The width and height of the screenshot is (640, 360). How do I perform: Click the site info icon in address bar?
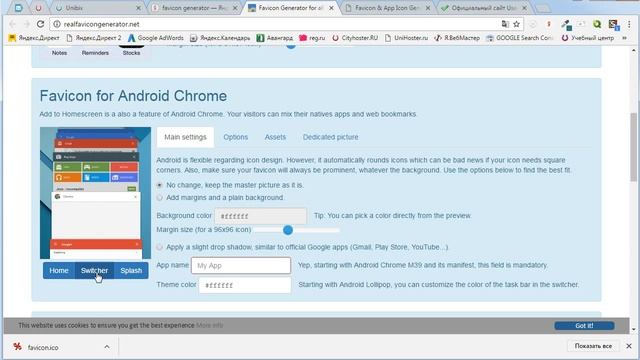(57, 24)
